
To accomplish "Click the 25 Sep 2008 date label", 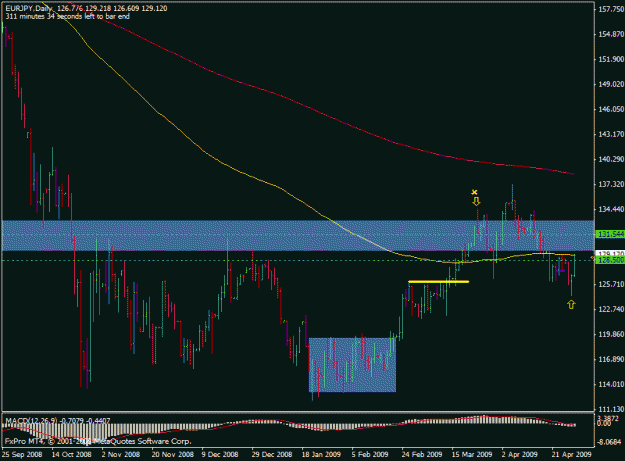I will pyautogui.click(x=22, y=454).
